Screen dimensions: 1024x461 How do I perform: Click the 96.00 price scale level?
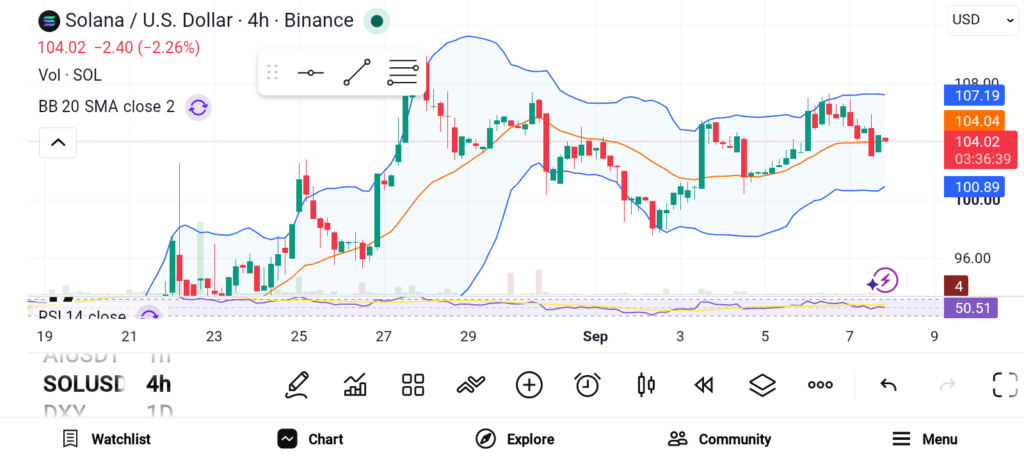coord(972,259)
